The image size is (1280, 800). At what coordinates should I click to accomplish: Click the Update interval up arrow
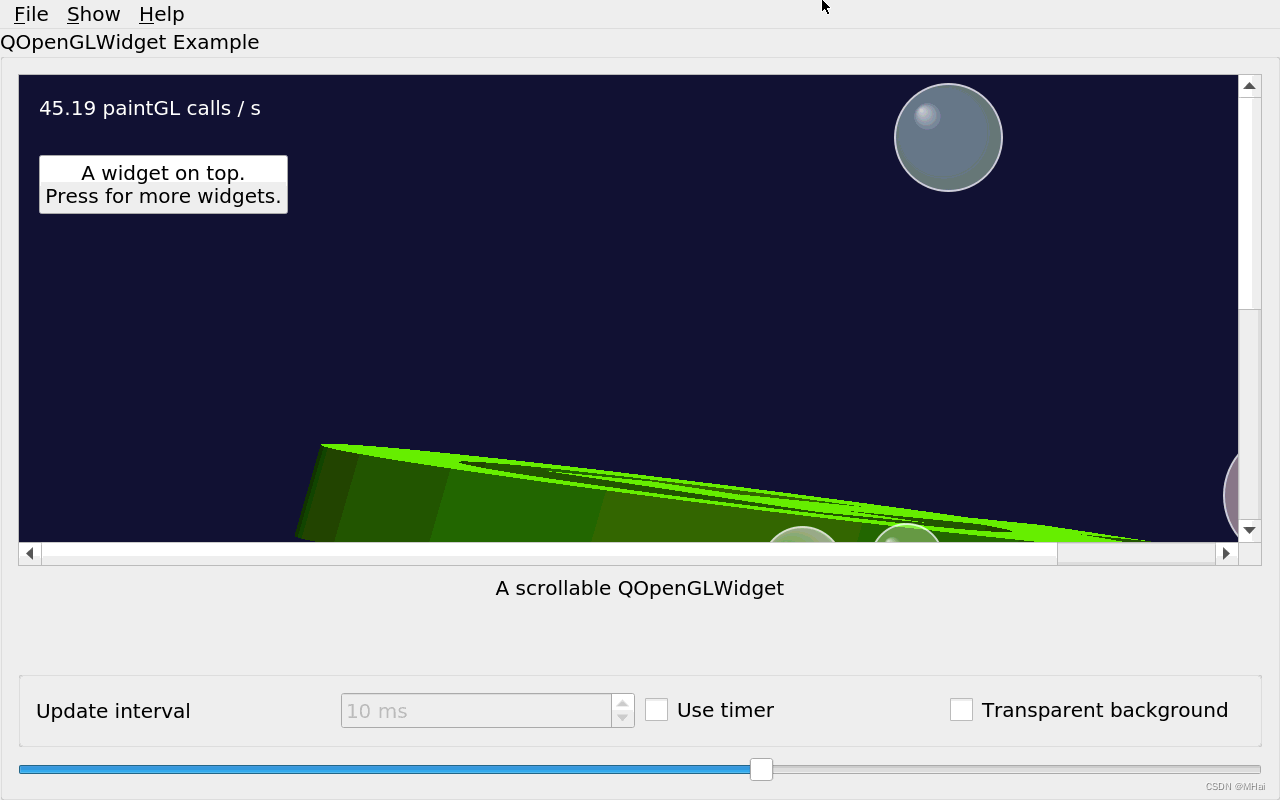622,703
